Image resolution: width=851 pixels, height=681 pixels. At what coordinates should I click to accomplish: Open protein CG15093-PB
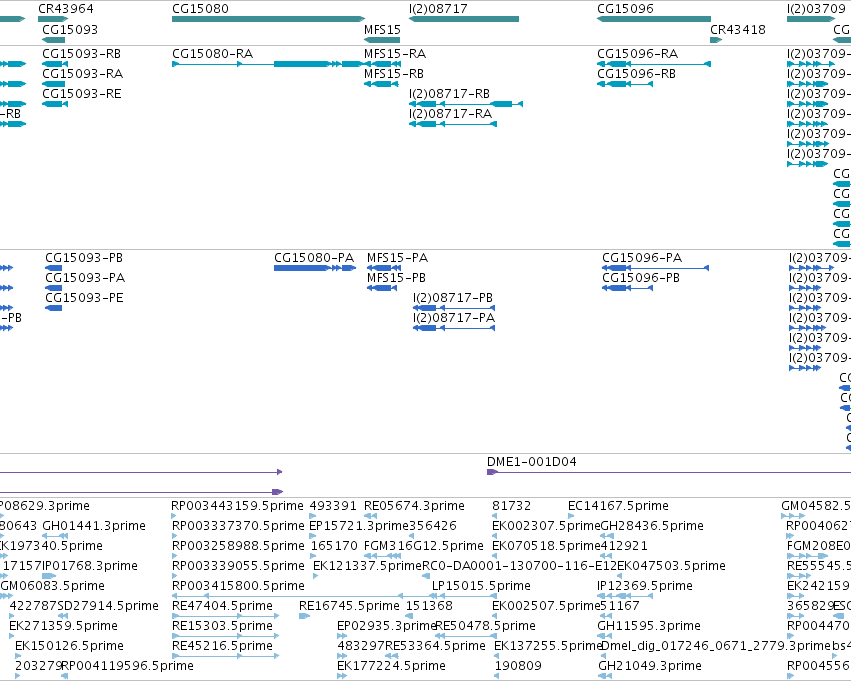[x=84, y=258]
